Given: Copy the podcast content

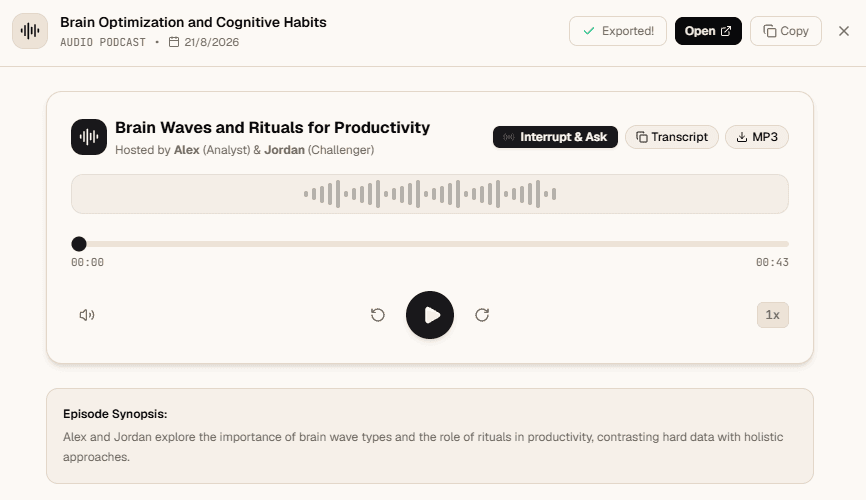Looking at the screenshot, I should [785, 31].
